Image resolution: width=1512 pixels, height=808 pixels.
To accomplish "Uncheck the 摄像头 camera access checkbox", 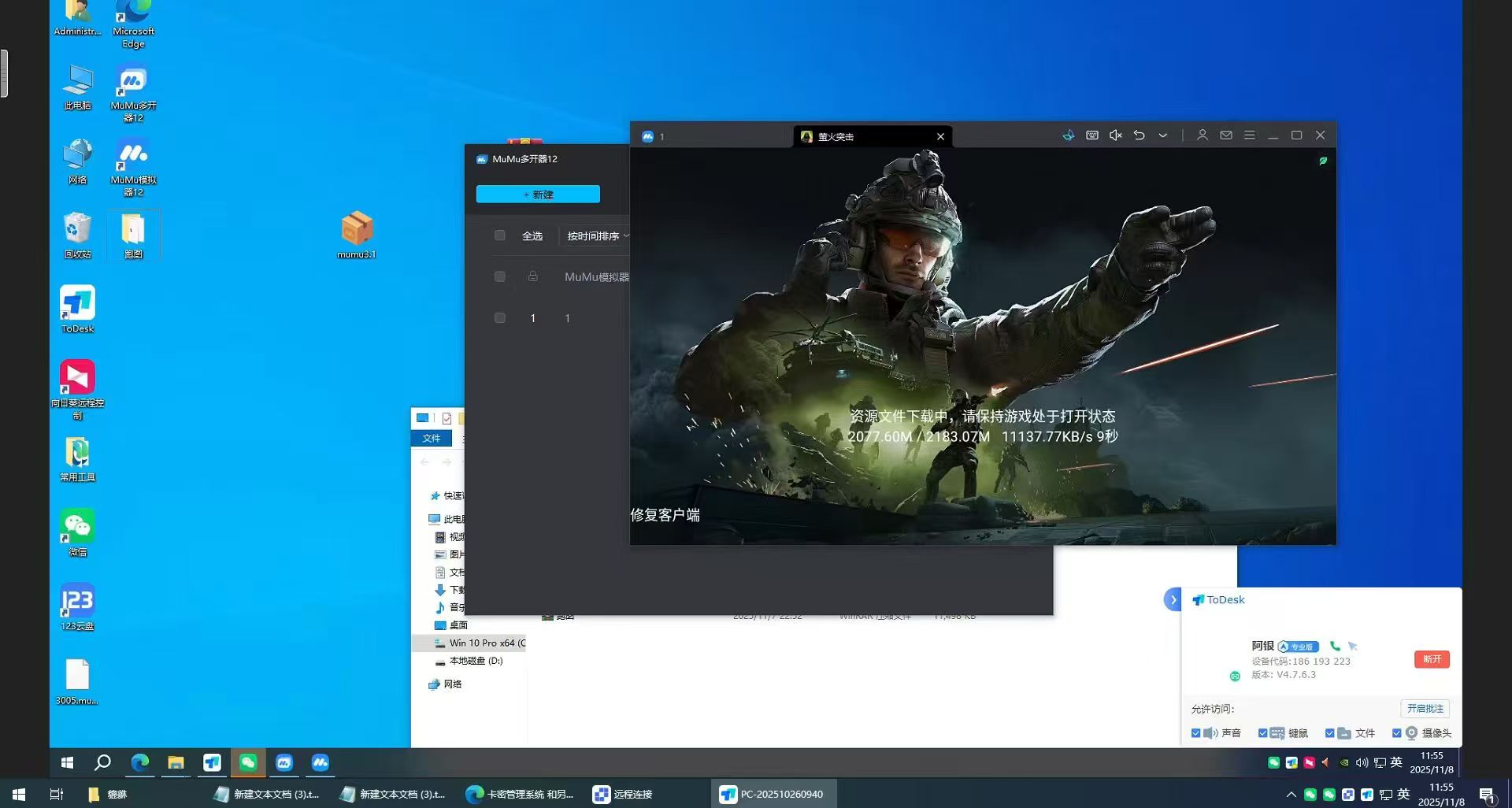I will [1396, 733].
